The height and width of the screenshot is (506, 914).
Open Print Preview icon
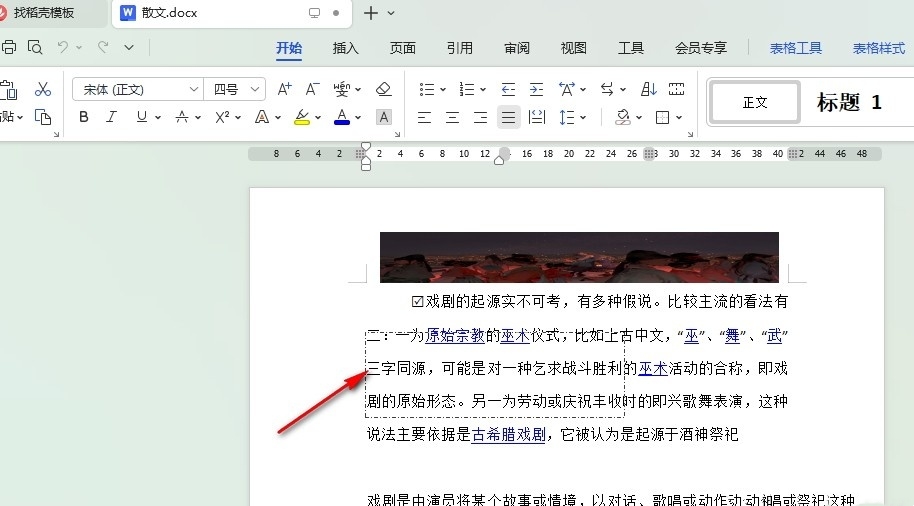point(35,47)
